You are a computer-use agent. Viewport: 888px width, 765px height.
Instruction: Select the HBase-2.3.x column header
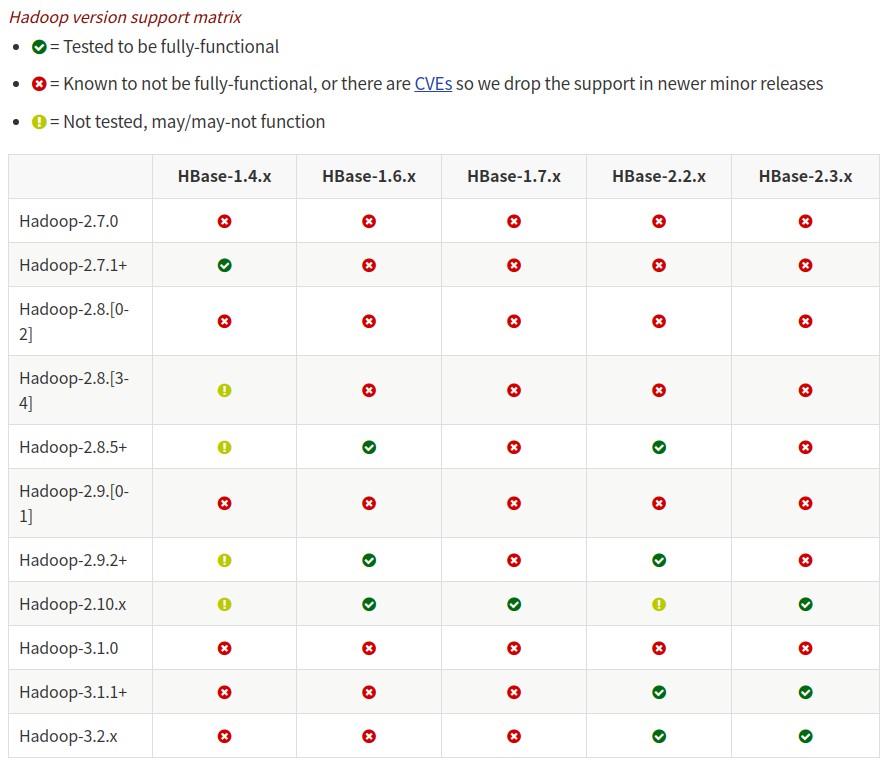point(805,176)
